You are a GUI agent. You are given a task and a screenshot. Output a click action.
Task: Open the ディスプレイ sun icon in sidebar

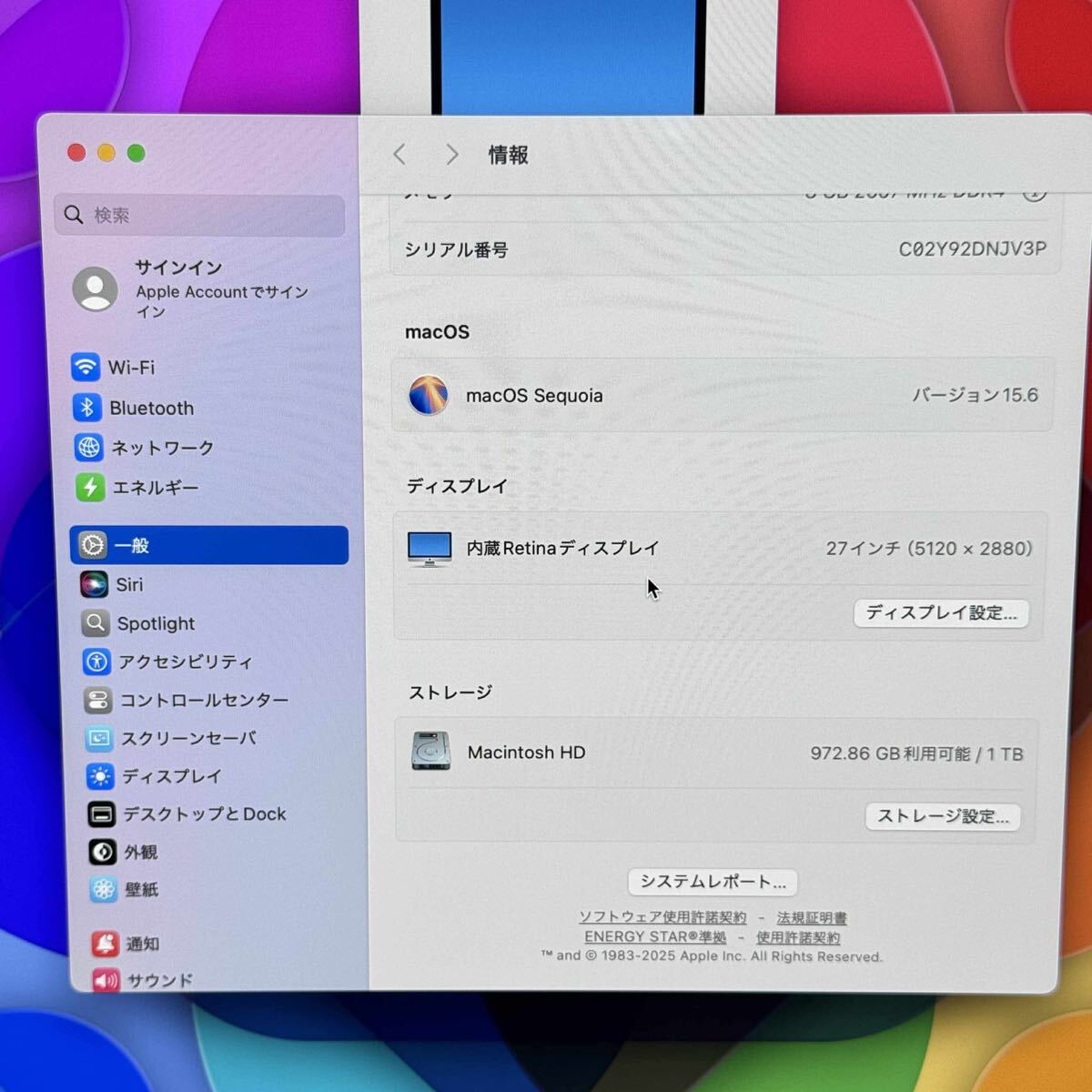coord(100,776)
